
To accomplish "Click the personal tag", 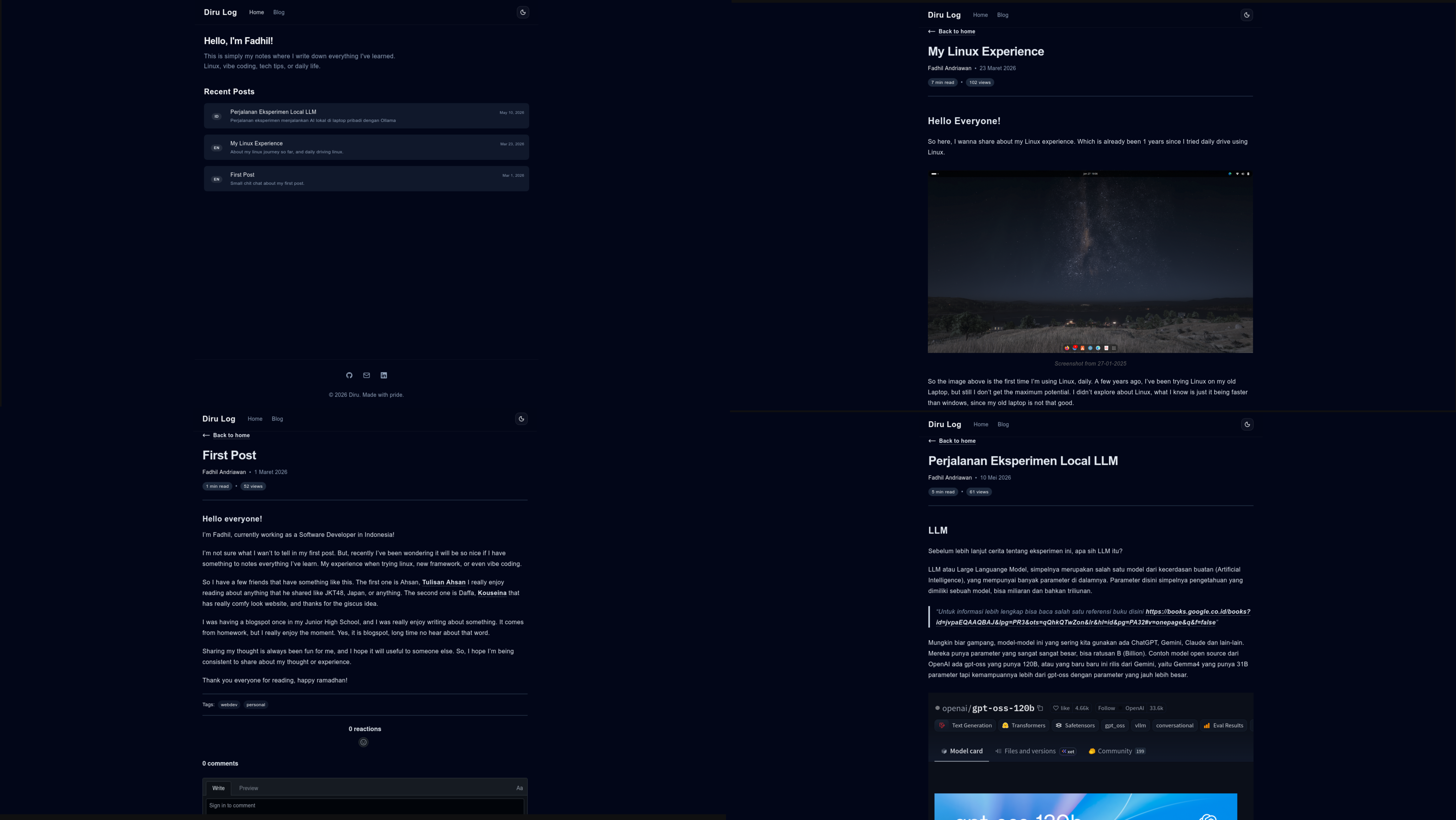I will (x=255, y=705).
